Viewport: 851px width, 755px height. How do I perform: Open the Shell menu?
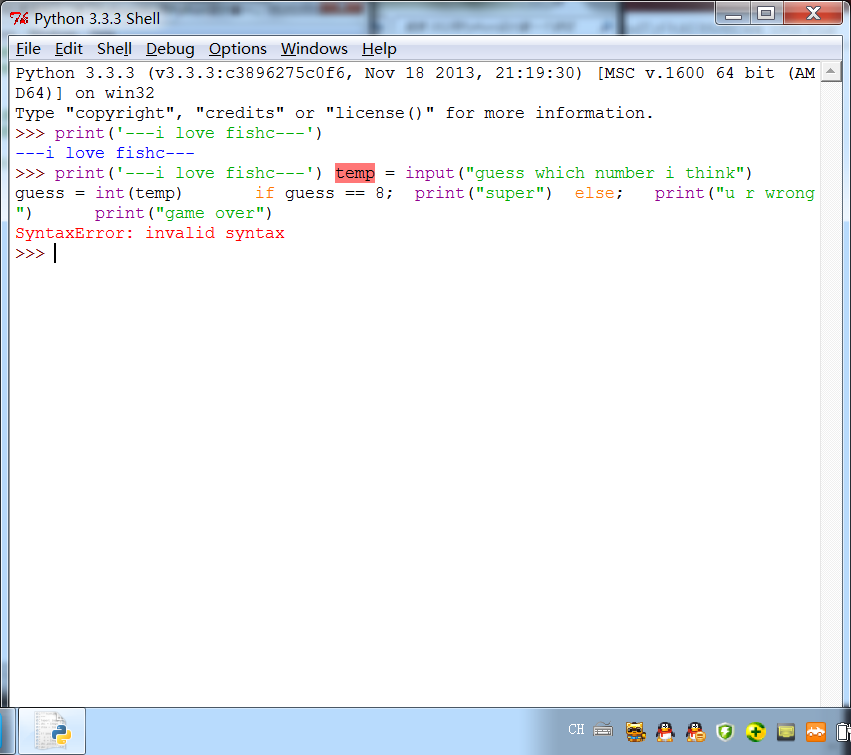114,49
